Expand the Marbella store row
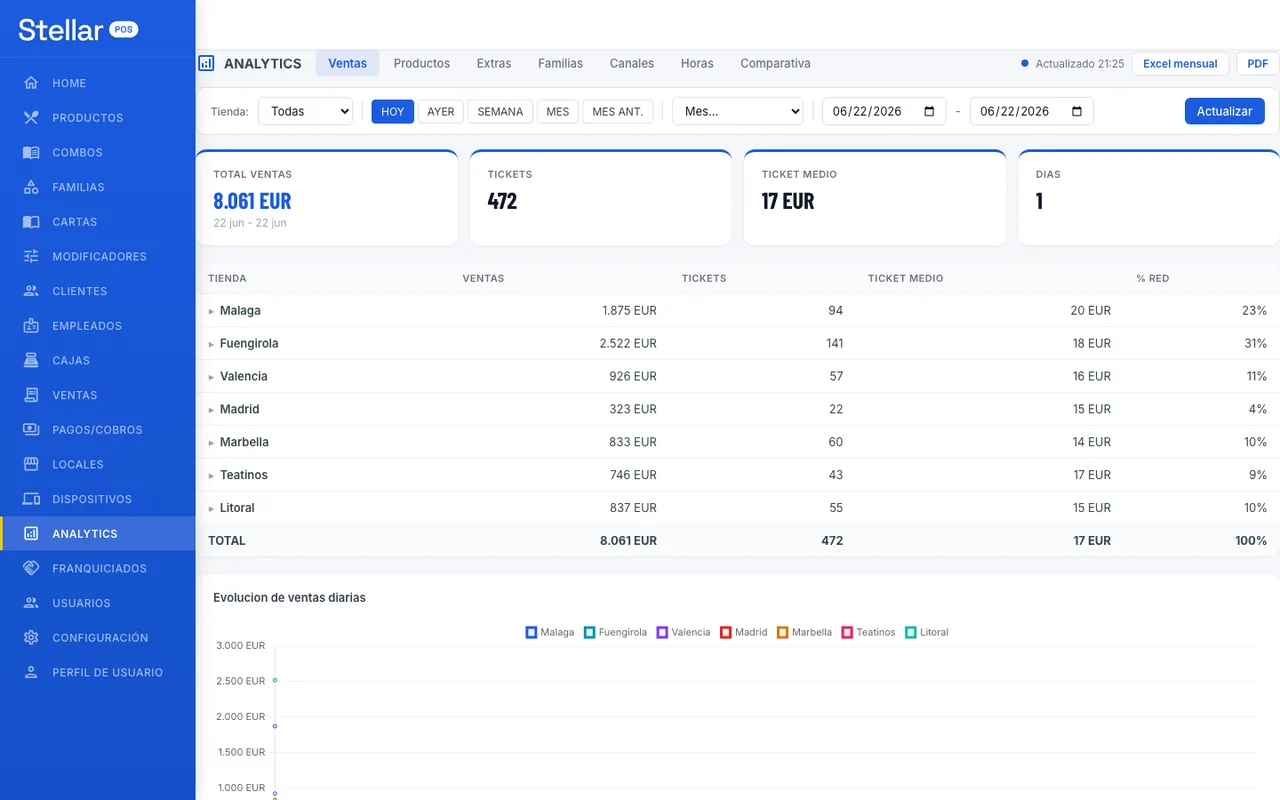 point(211,442)
